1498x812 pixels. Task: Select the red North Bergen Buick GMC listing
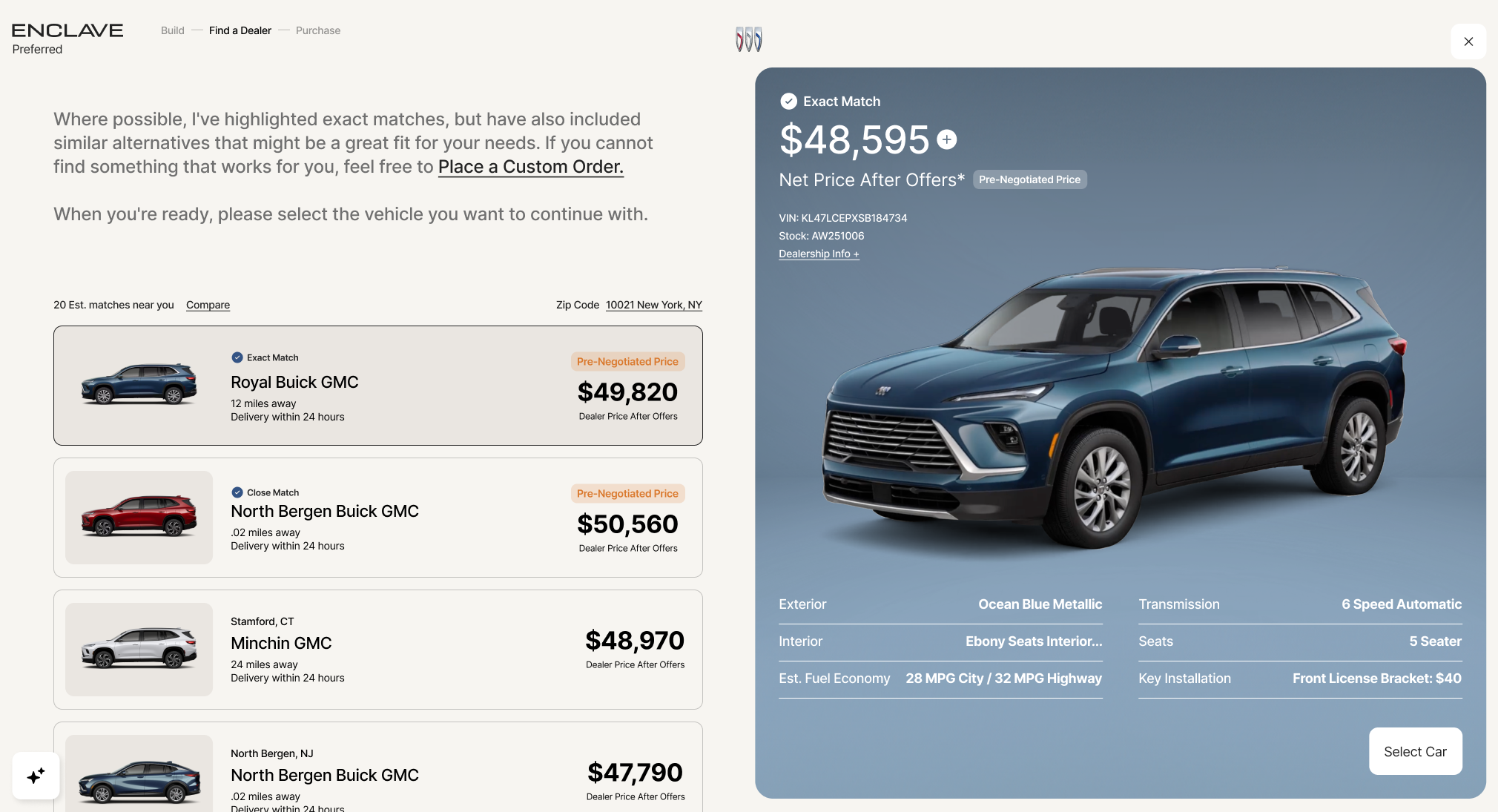(x=377, y=518)
